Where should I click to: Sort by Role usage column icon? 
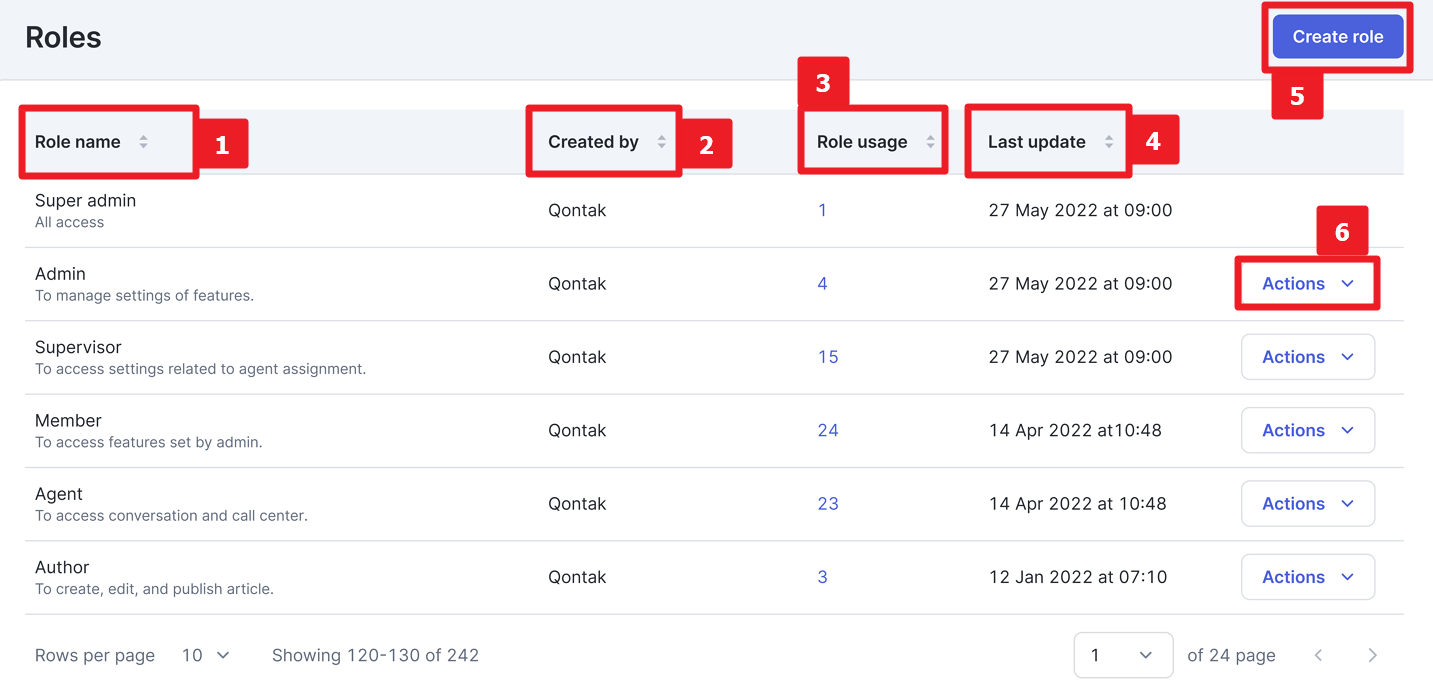point(931,142)
